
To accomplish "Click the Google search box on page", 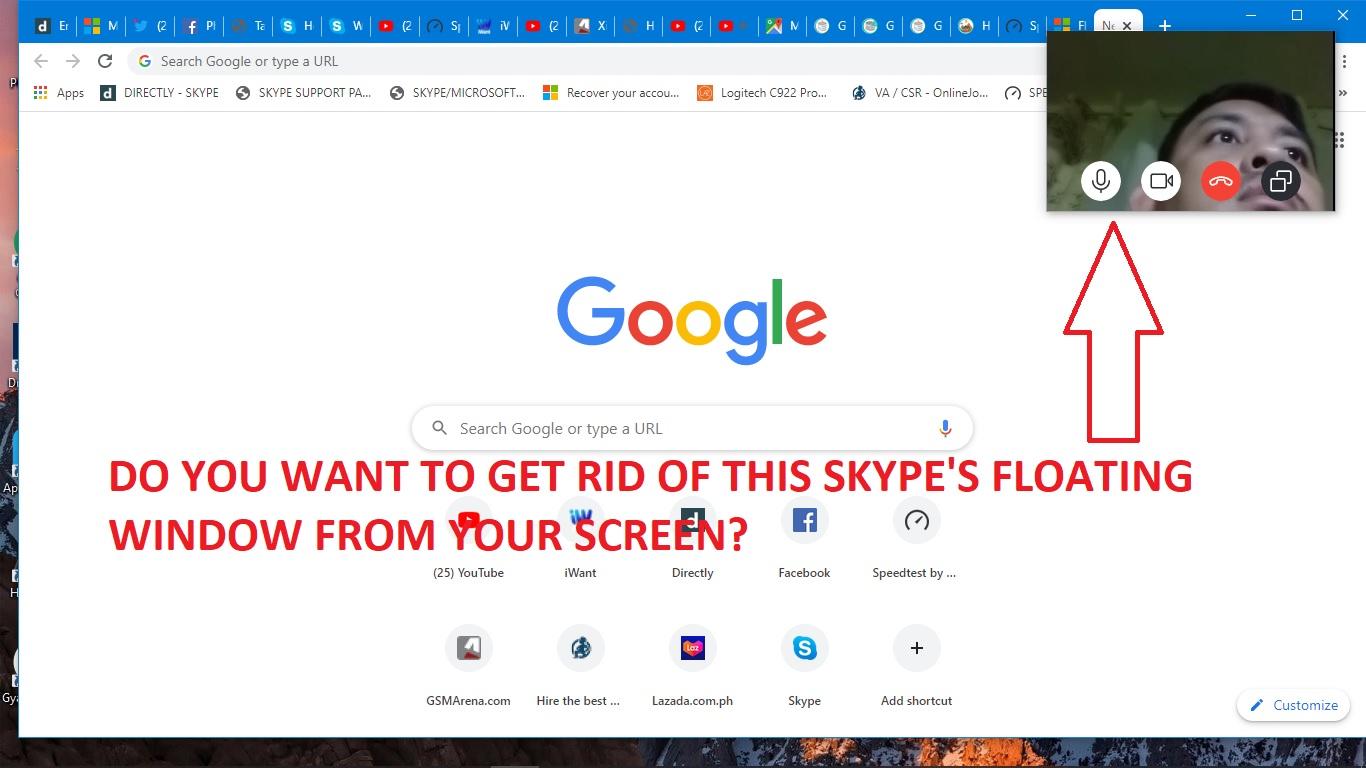I will [x=692, y=428].
